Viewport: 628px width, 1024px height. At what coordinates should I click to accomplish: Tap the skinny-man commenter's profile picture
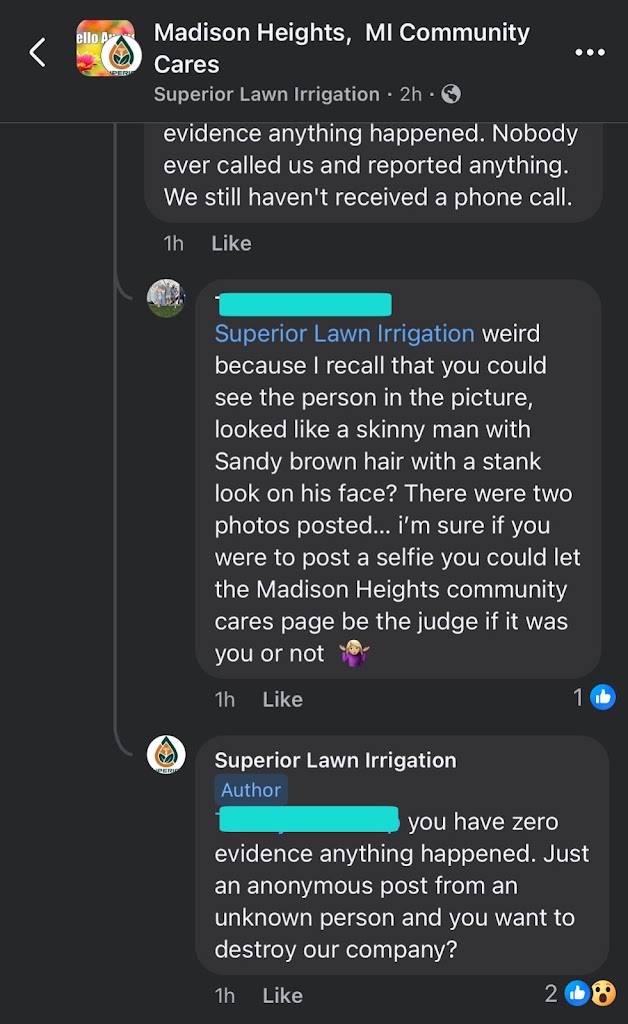pyautogui.click(x=166, y=298)
